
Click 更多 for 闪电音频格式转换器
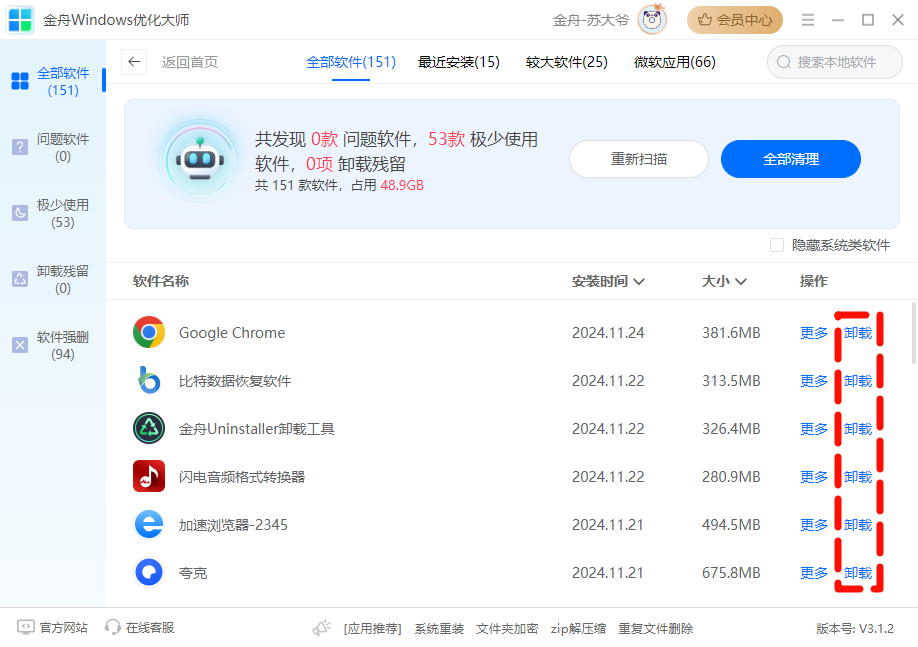pos(814,477)
